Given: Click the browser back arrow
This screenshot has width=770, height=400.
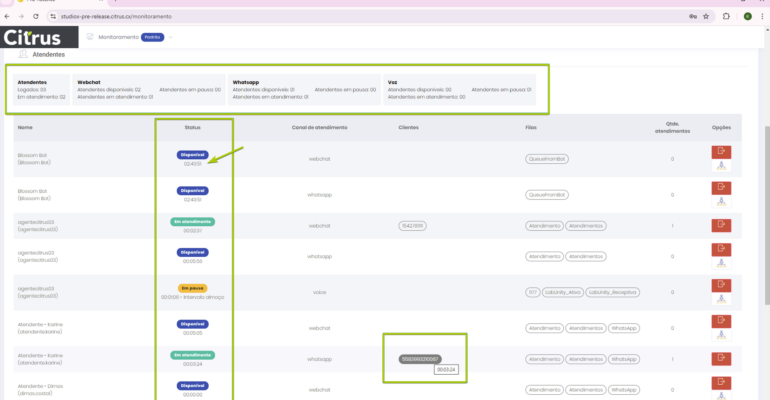Looking at the screenshot, I should pyautogui.click(x=8, y=16).
